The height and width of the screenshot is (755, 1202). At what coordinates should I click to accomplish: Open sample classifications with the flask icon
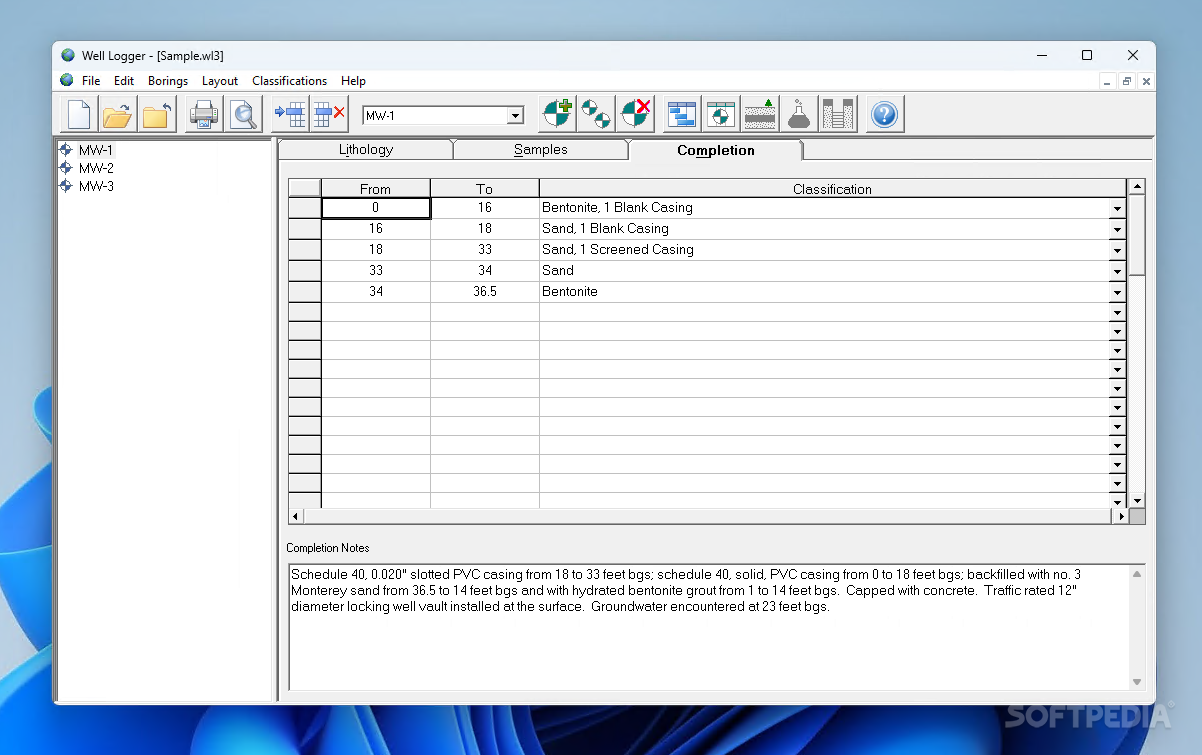point(798,115)
